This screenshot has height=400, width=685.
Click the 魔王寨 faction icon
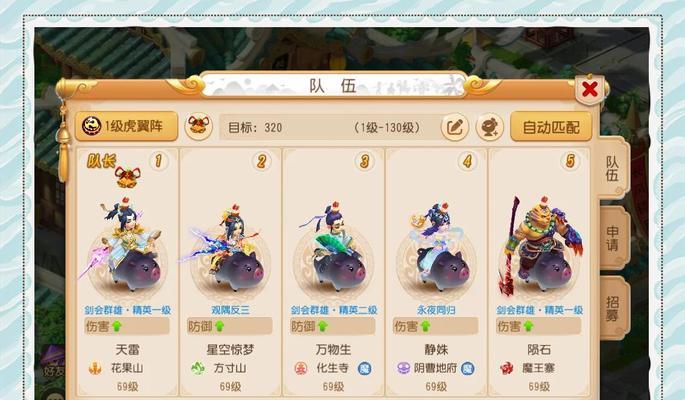507,369
